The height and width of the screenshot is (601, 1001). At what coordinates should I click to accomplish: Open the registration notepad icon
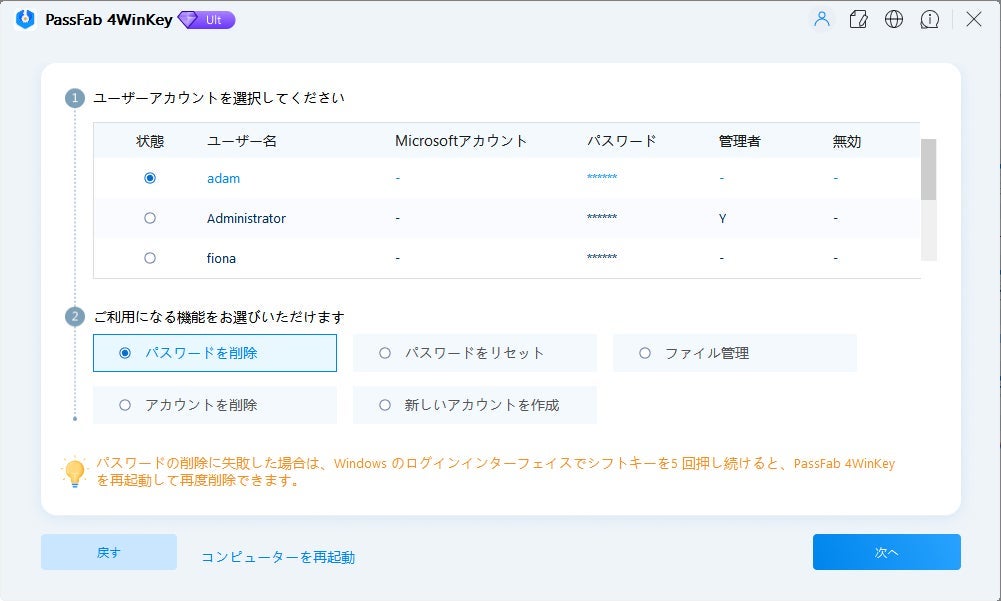click(858, 20)
